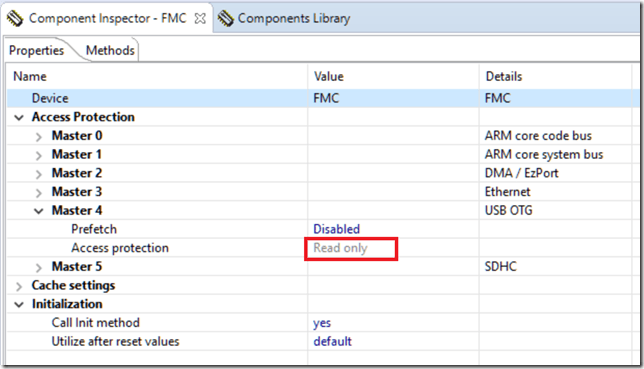Select the Master 5 label

[77, 266]
